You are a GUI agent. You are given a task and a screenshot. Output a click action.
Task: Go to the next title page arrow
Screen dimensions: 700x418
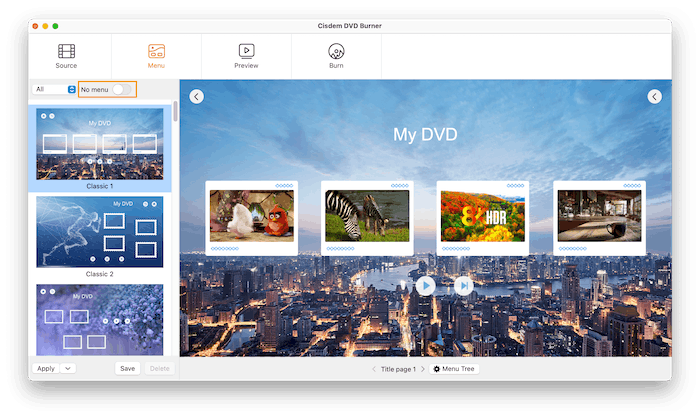(422, 369)
